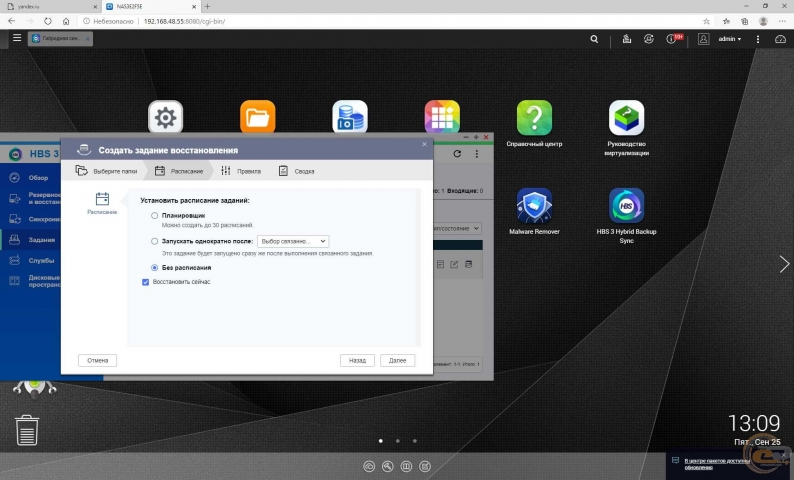This screenshot has height=480, width=794.
Task: Click the edit job icon in HBS 3 list
Action: pos(454,264)
